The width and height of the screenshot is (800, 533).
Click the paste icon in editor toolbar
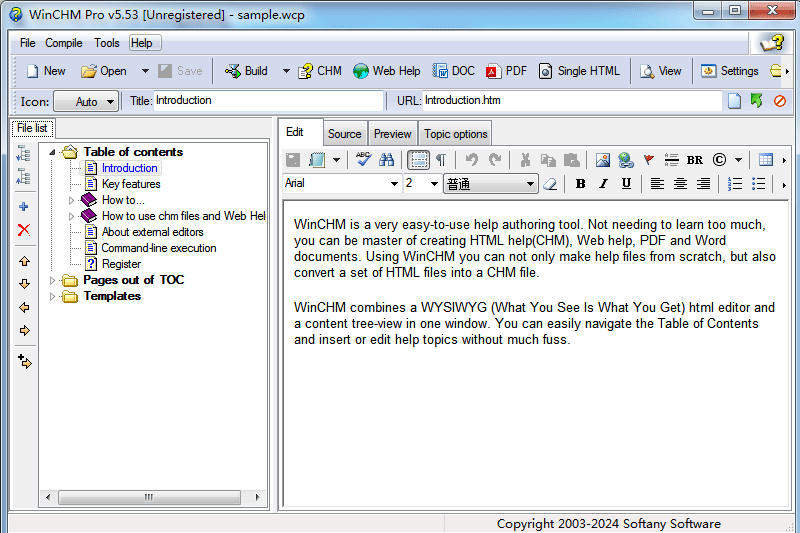pyautogui.click(x=571, y=160)
